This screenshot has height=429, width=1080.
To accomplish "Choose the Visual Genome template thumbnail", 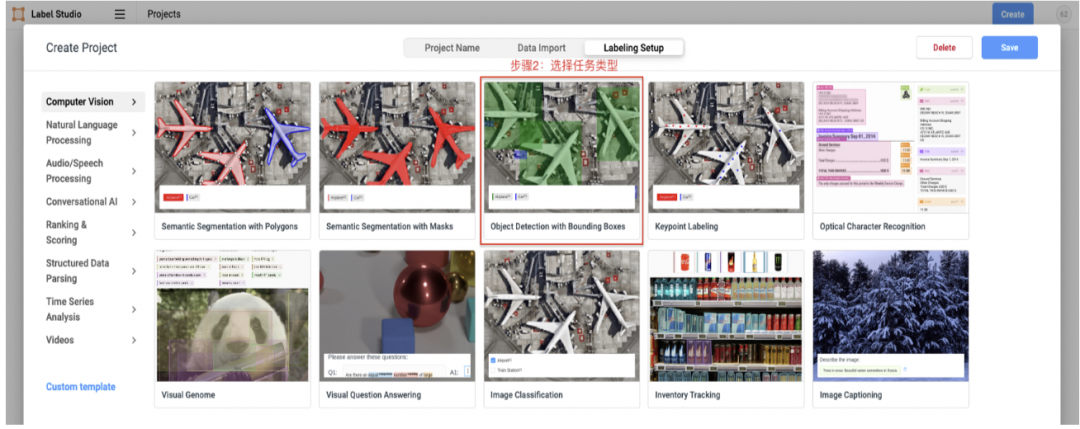I will 233,316.
